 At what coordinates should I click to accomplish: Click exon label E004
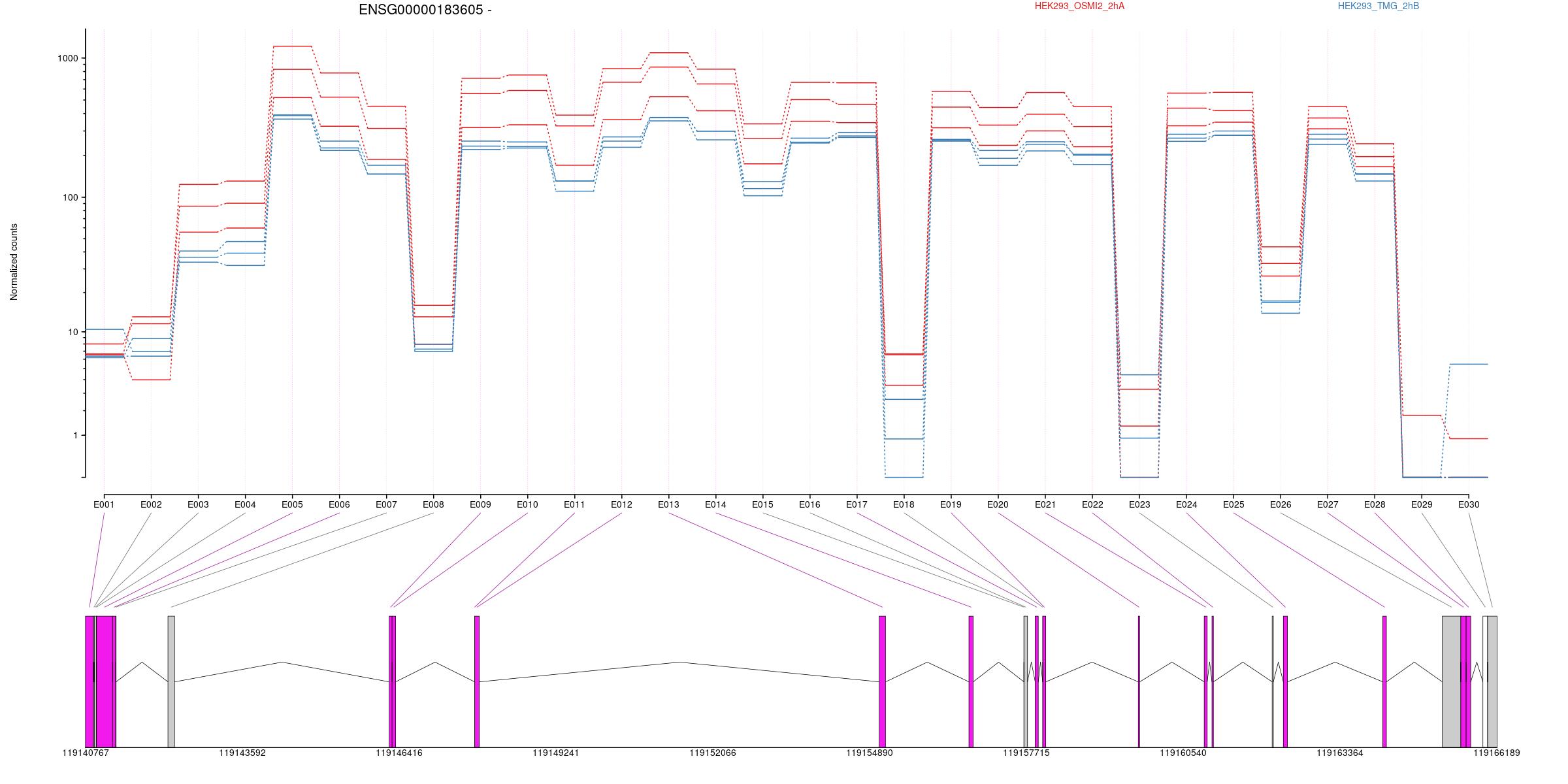tap(245, 504)
